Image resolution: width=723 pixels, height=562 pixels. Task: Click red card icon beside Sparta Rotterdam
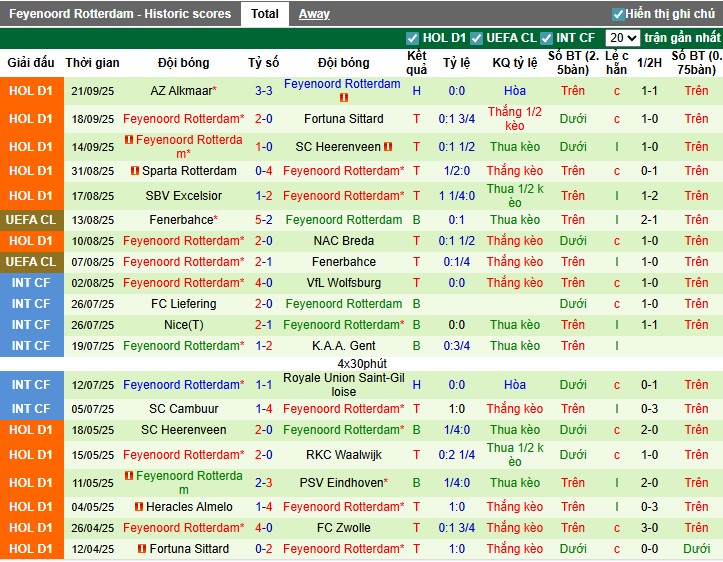(x=136, y=171)
